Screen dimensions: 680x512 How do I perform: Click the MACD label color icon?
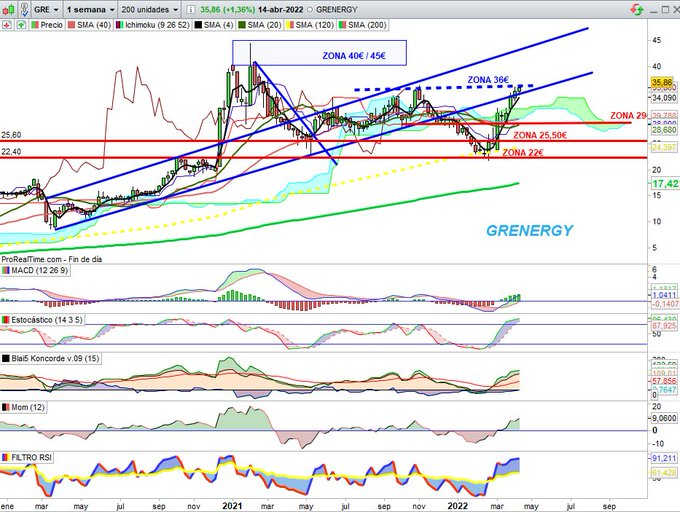pyautogui.click(x=6, y=271)
